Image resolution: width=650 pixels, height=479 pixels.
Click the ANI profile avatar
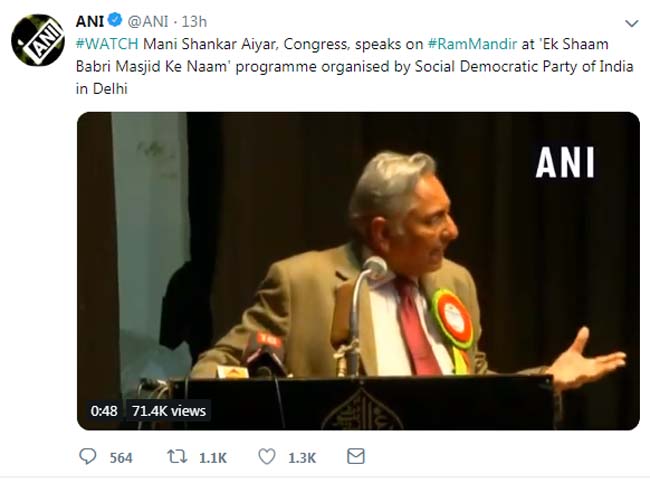pos(38,41)
